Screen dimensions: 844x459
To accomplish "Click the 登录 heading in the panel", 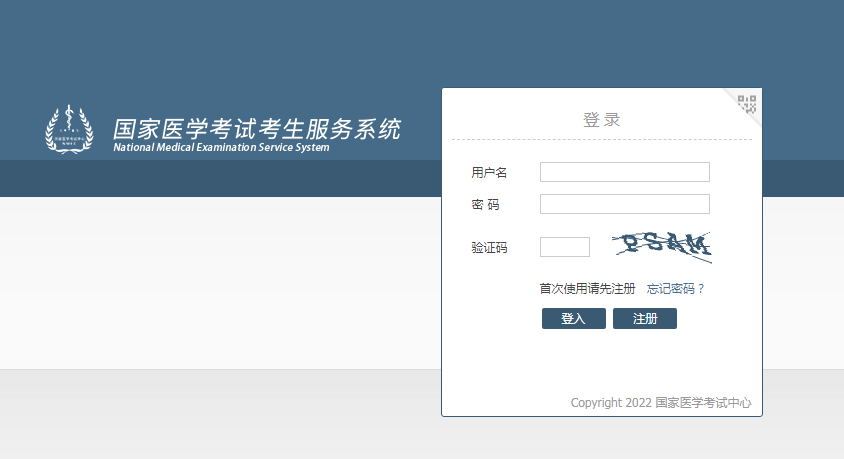I will tap(601, 120).
